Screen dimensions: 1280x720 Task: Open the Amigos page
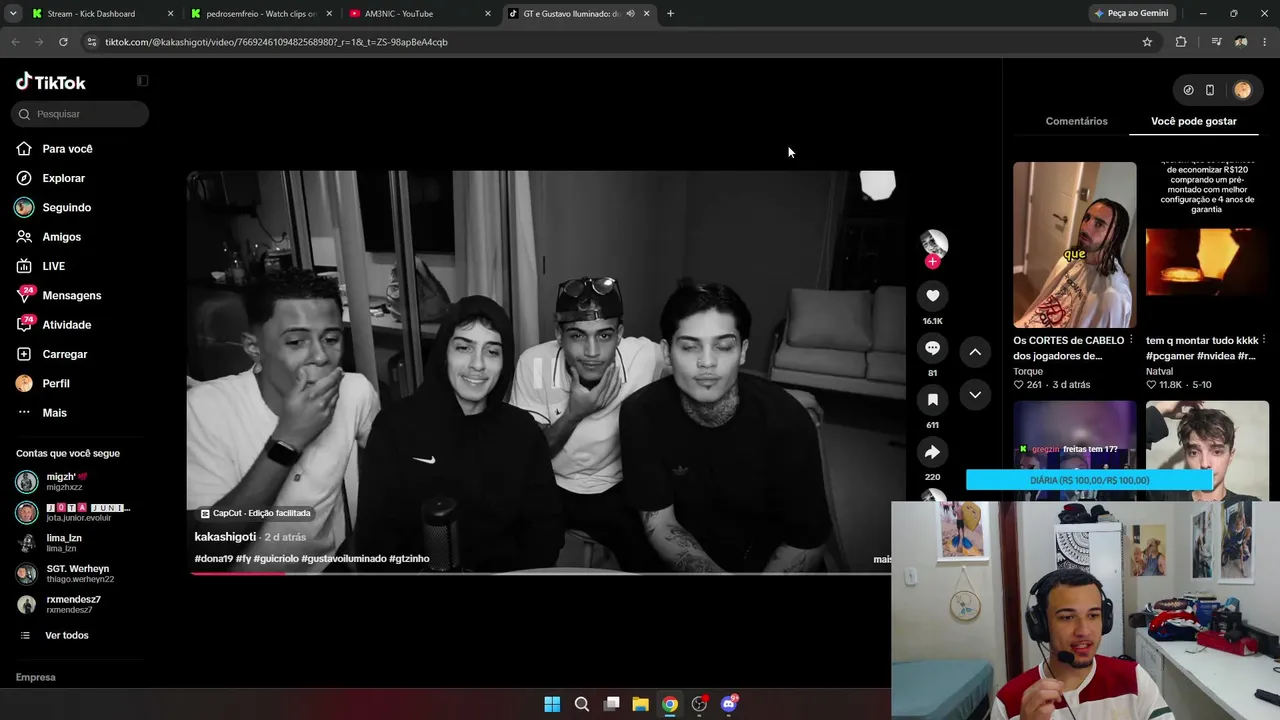61,237
